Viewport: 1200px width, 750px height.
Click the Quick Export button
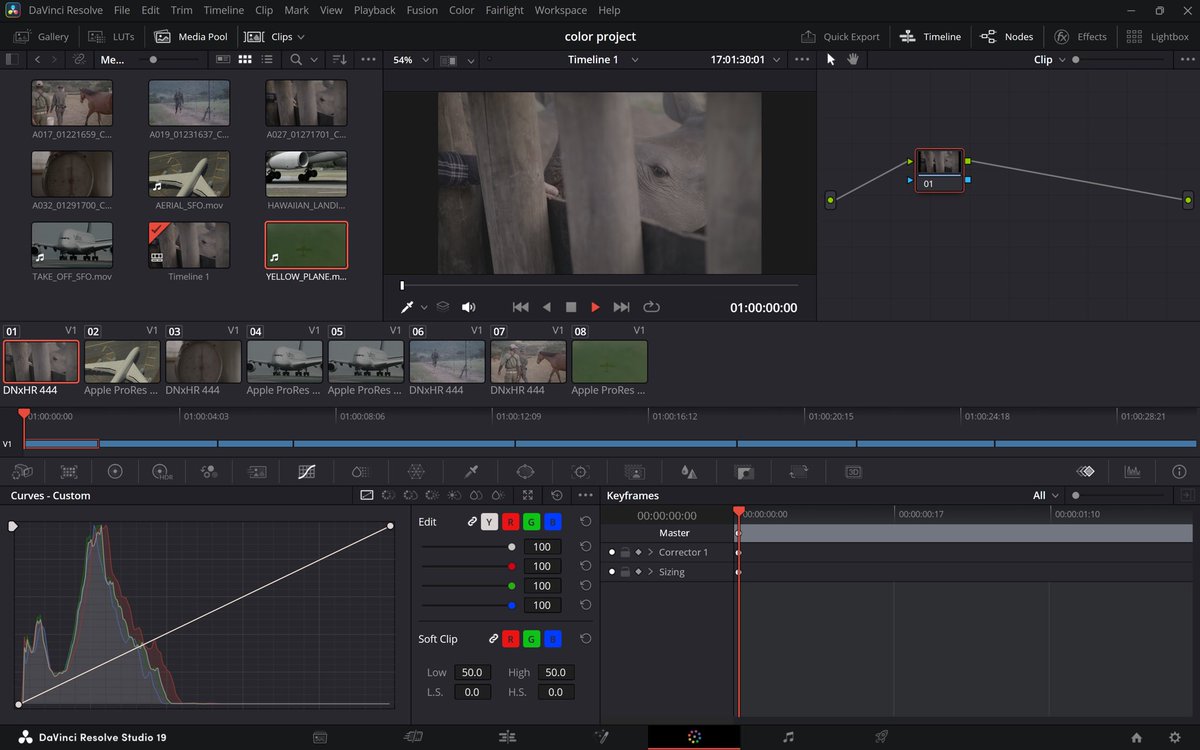coord(841,37)
